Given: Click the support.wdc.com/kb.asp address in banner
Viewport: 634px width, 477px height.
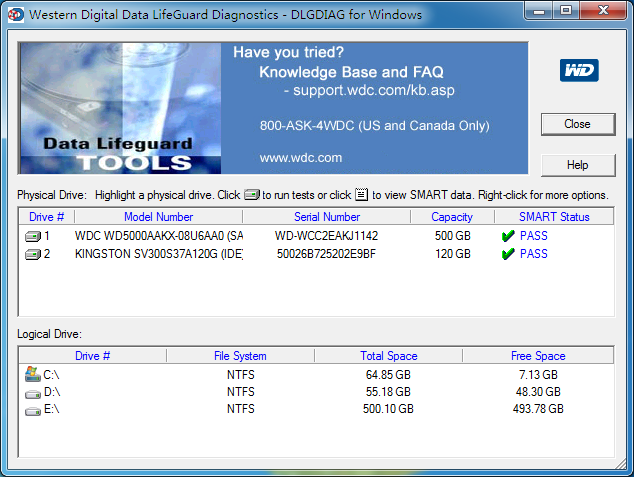Looking at the screenshot, I should (374, 90).
